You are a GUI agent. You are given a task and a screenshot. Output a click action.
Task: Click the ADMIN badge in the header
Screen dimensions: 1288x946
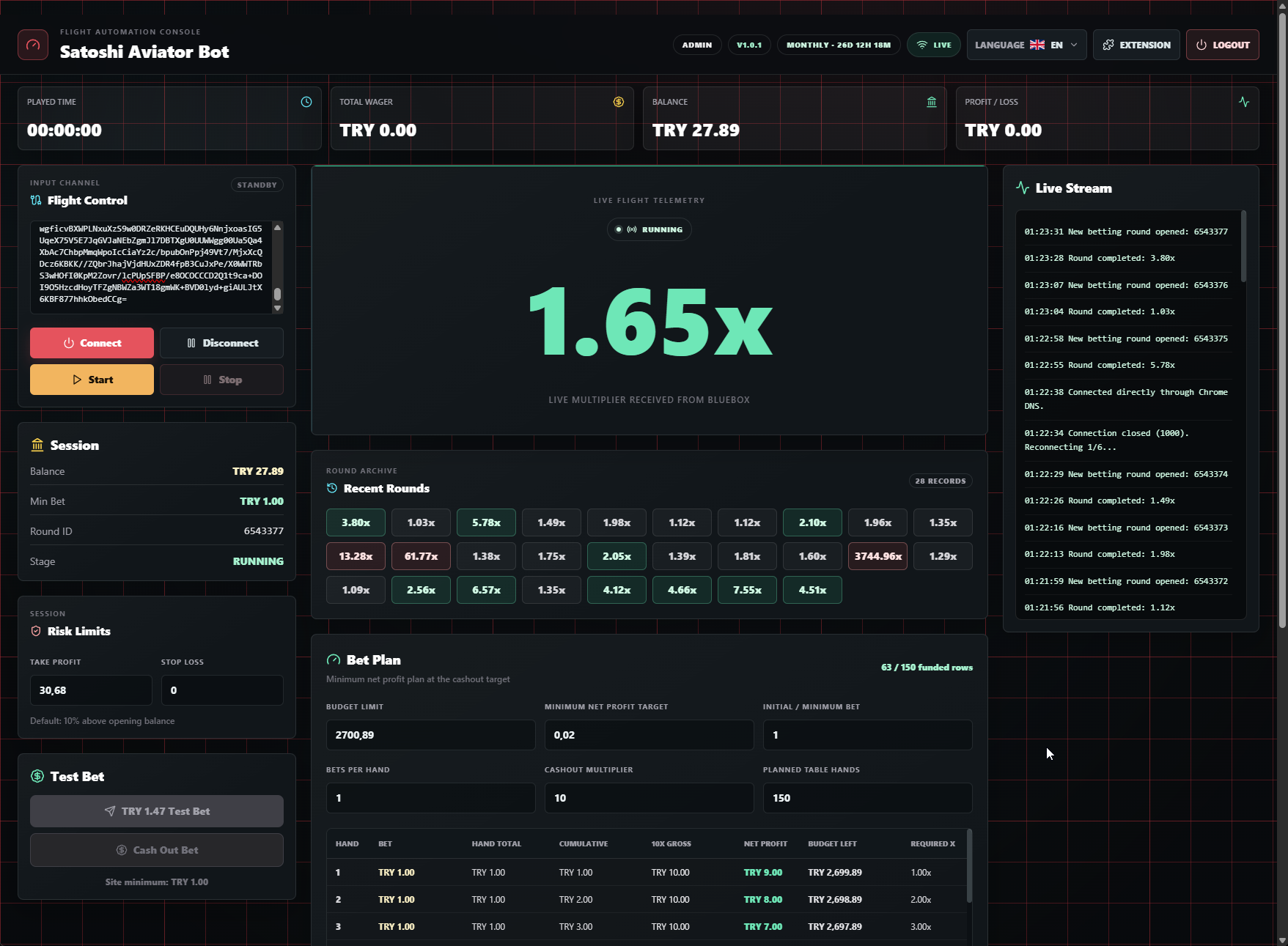[x=697, y=45]
